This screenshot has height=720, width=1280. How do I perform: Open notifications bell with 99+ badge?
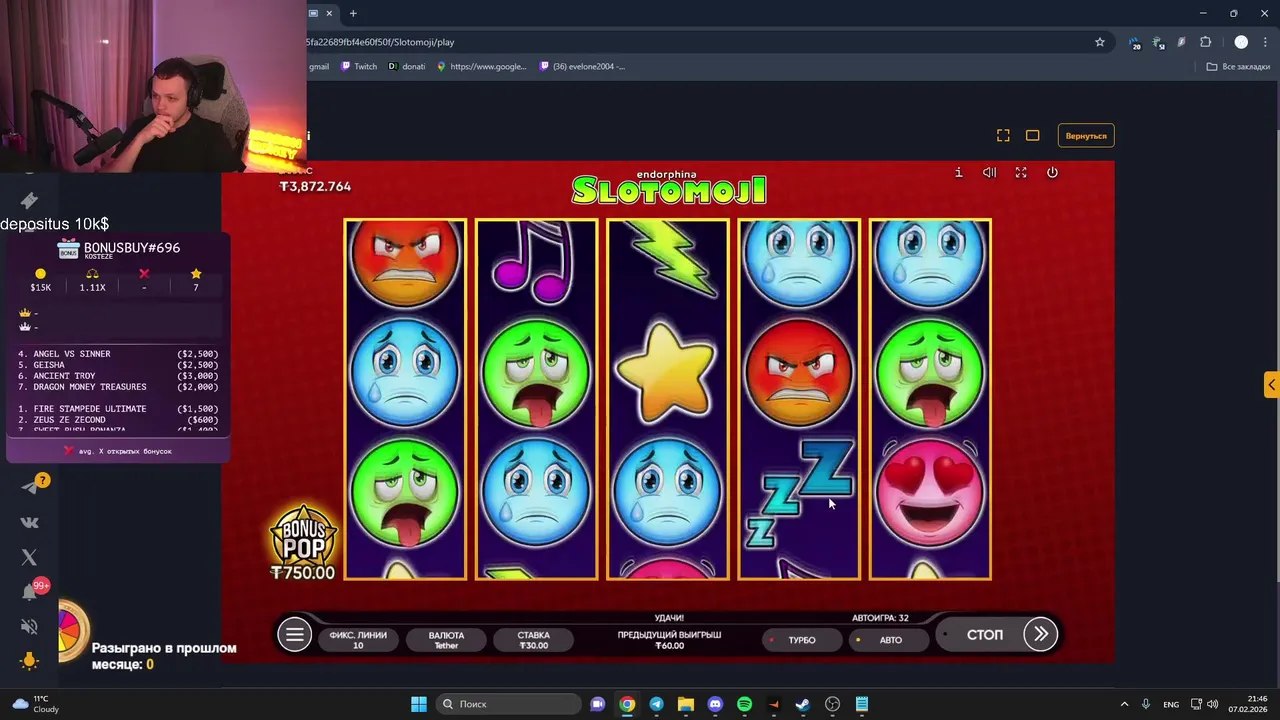pos(30,591)
